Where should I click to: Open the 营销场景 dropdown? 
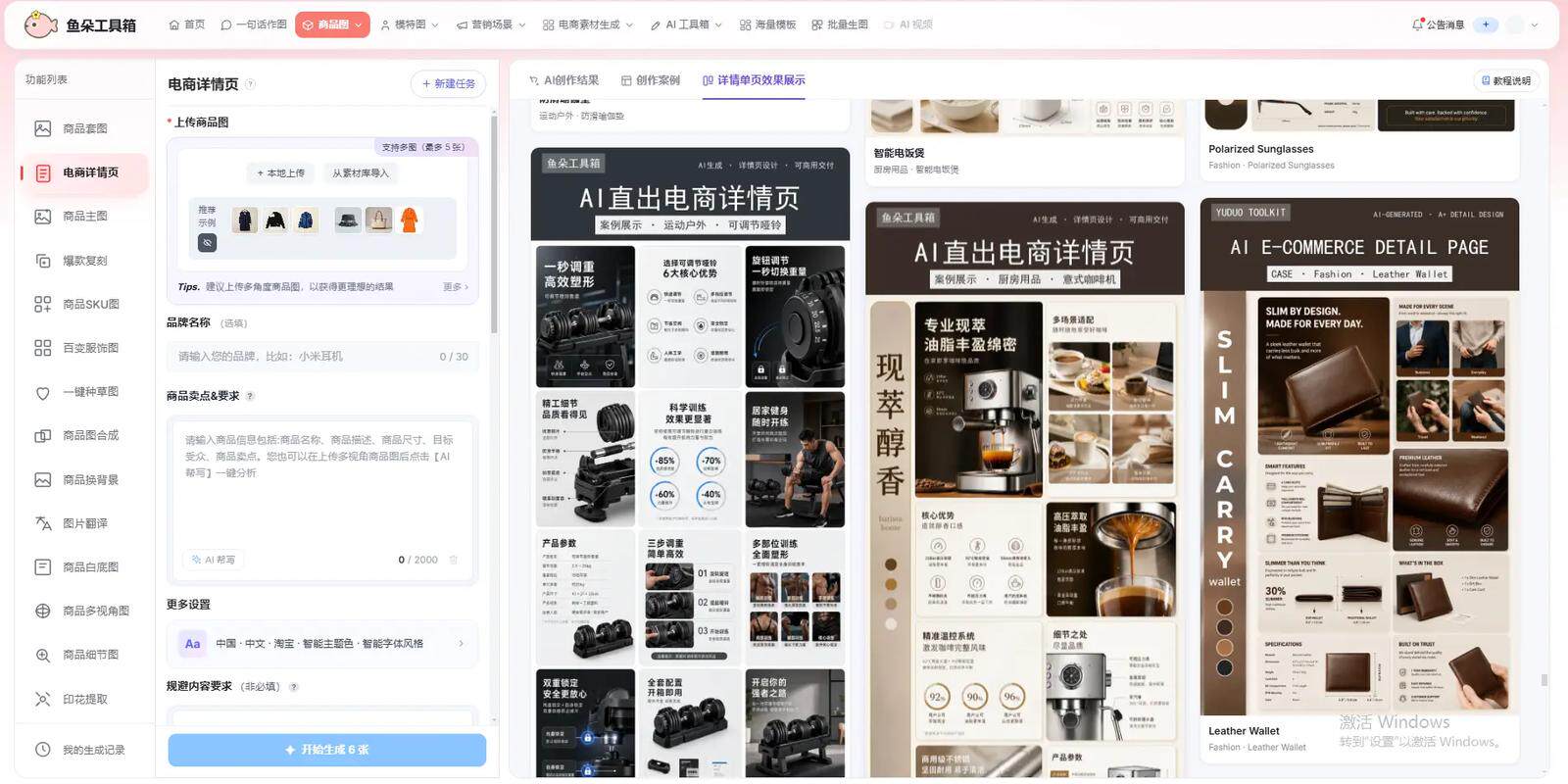point(491,24)
